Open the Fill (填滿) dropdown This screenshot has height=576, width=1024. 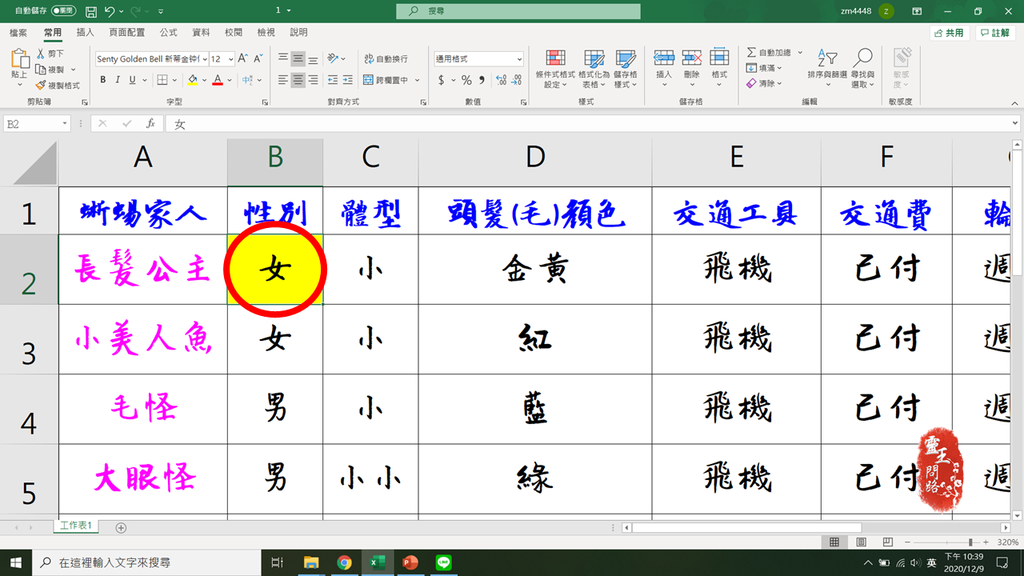[765, 68]
